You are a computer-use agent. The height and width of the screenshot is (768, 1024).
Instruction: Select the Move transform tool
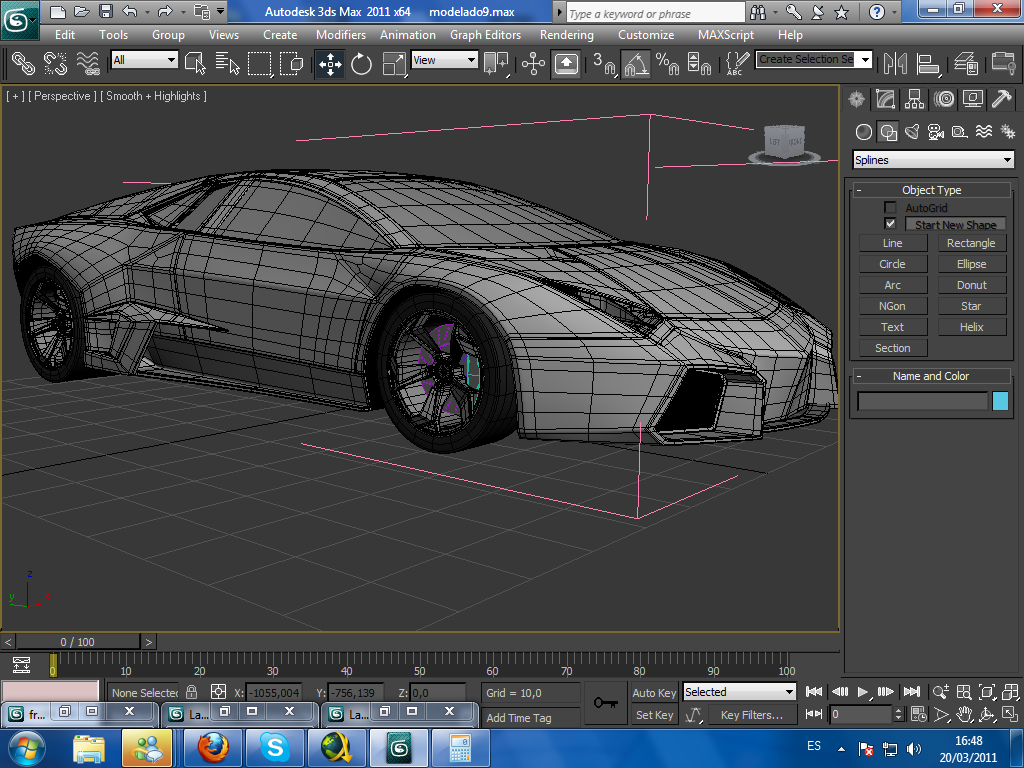point(329,64)
